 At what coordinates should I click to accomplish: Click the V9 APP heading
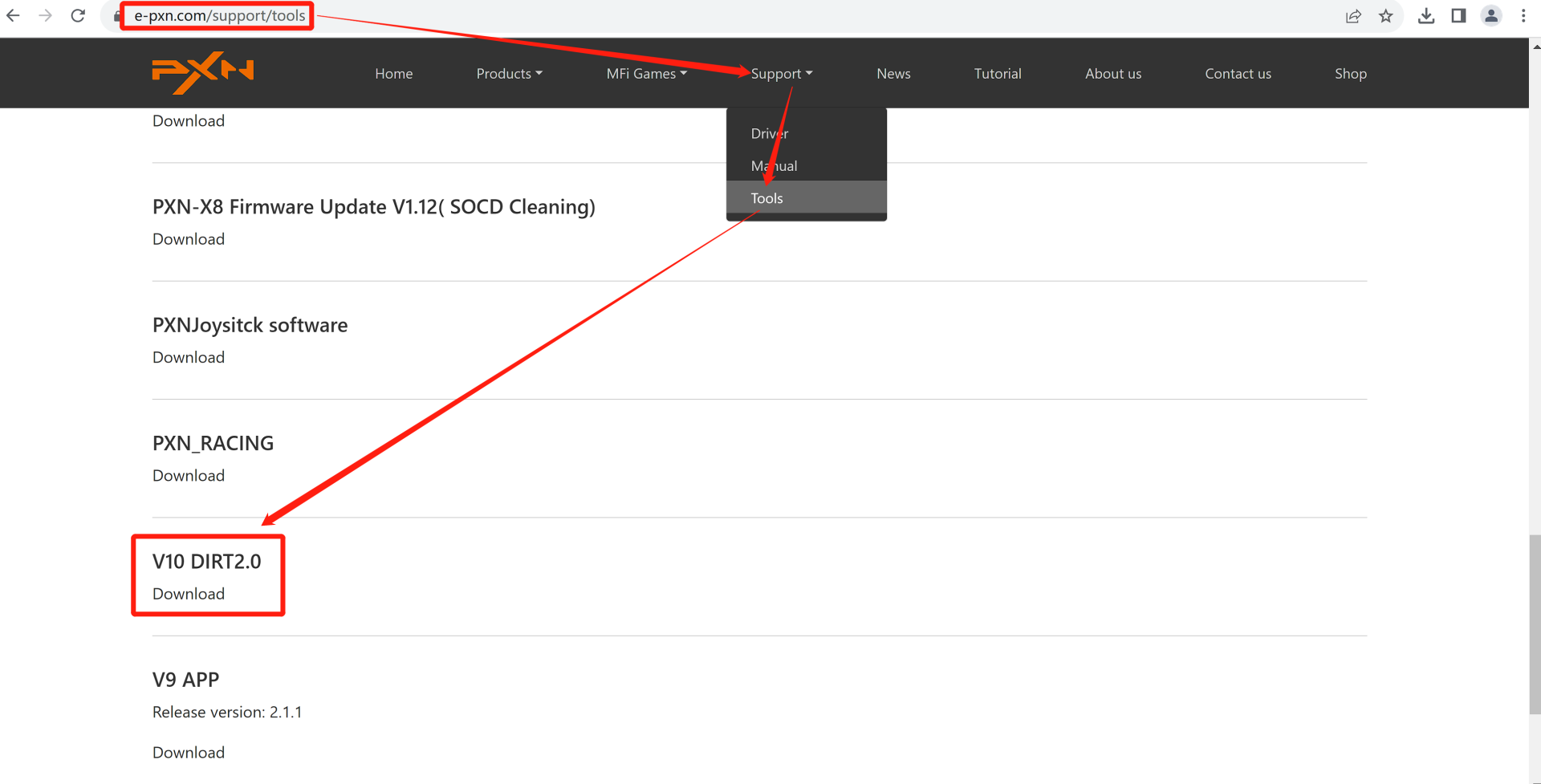[x=186, y=680]
